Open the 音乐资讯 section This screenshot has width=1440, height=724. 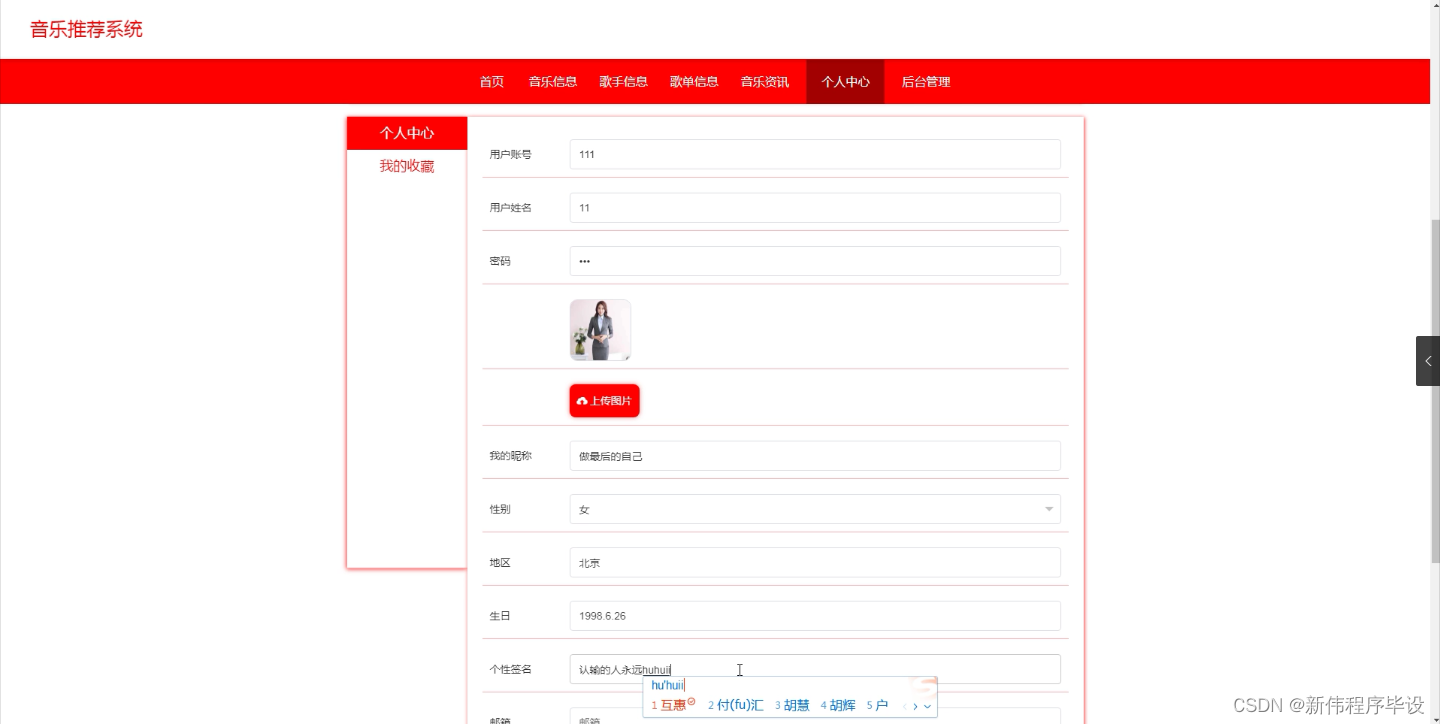tap(765, 81)
